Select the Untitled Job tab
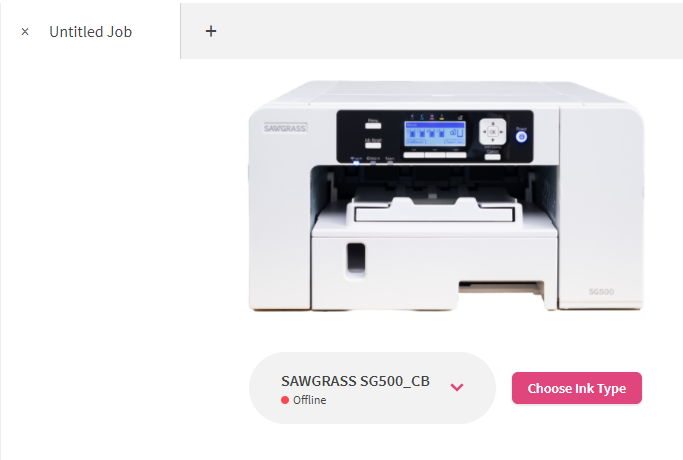Screen dimensions: 683x460 pos(90,32)
